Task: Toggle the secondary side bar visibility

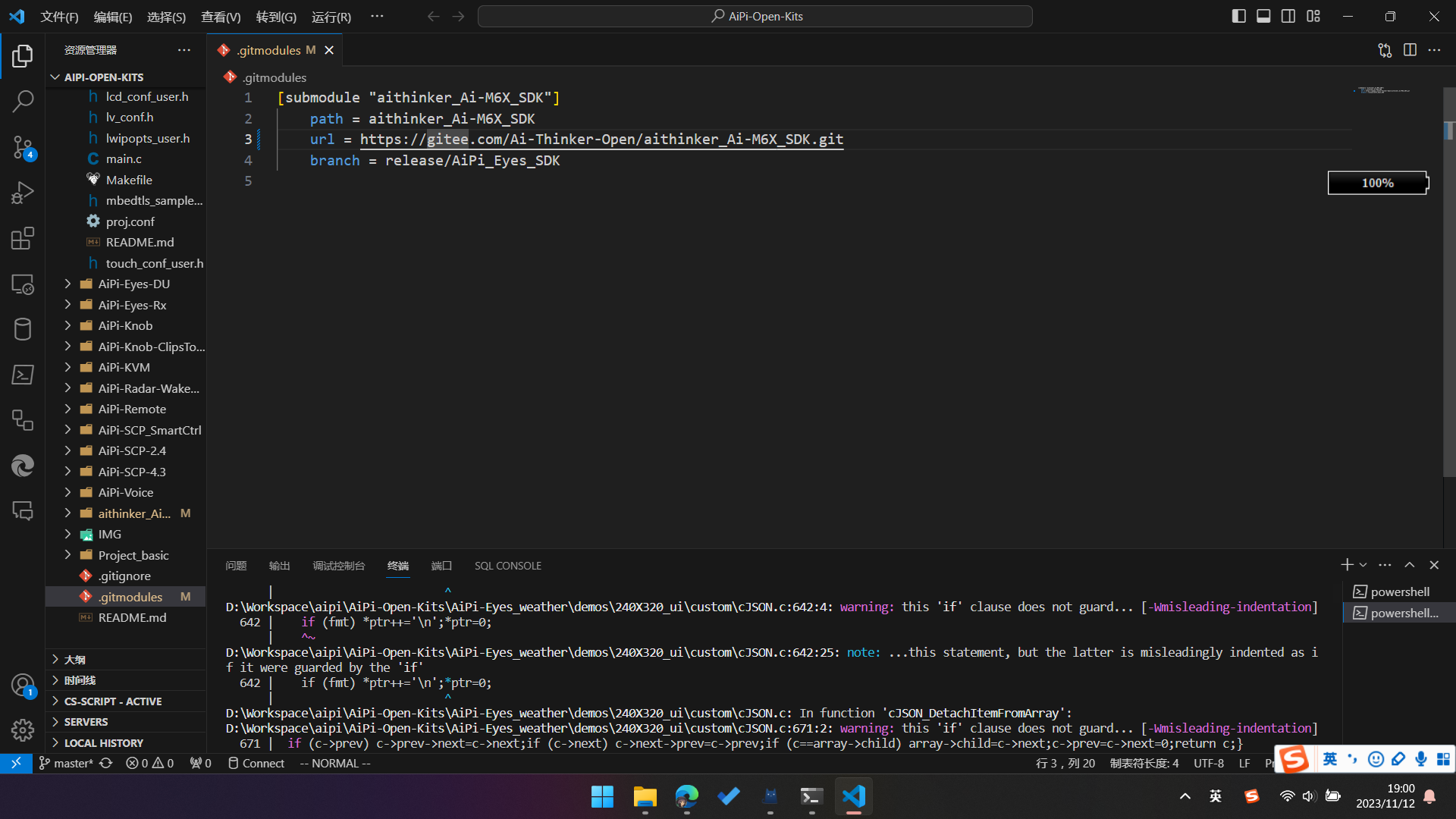Action: 1288,16
